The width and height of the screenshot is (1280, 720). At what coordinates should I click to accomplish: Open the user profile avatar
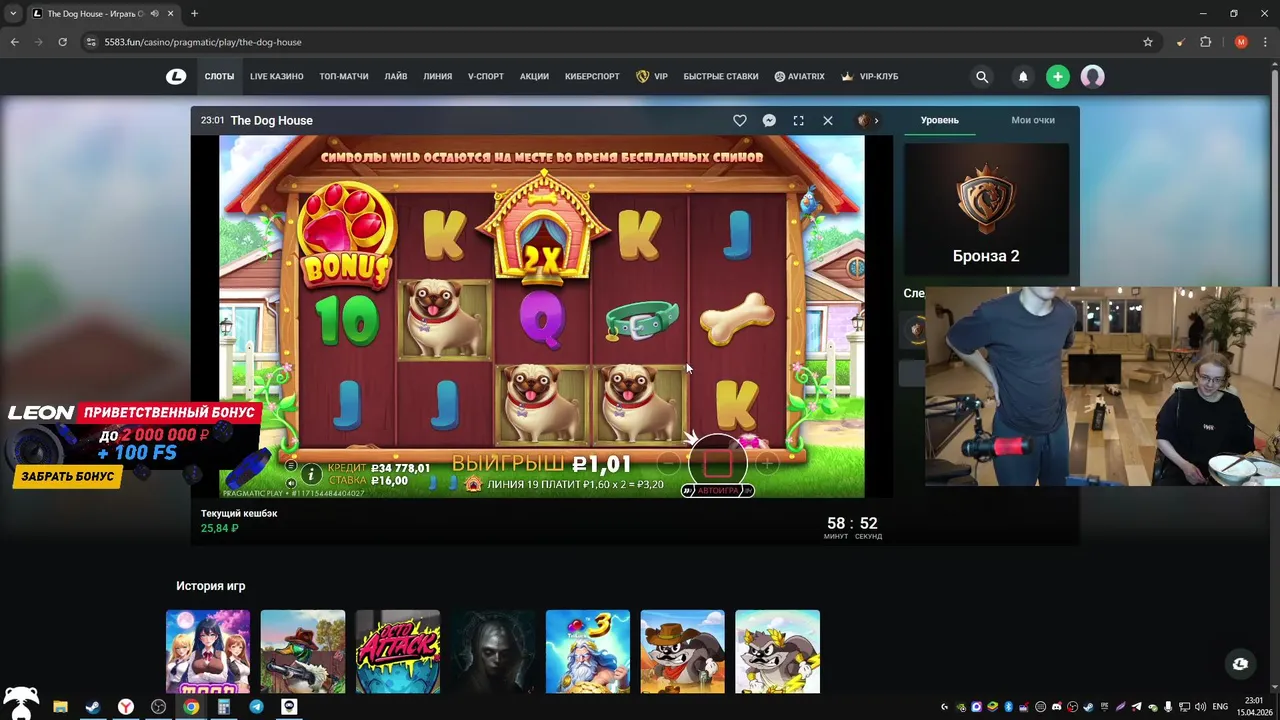point(1092,77)
